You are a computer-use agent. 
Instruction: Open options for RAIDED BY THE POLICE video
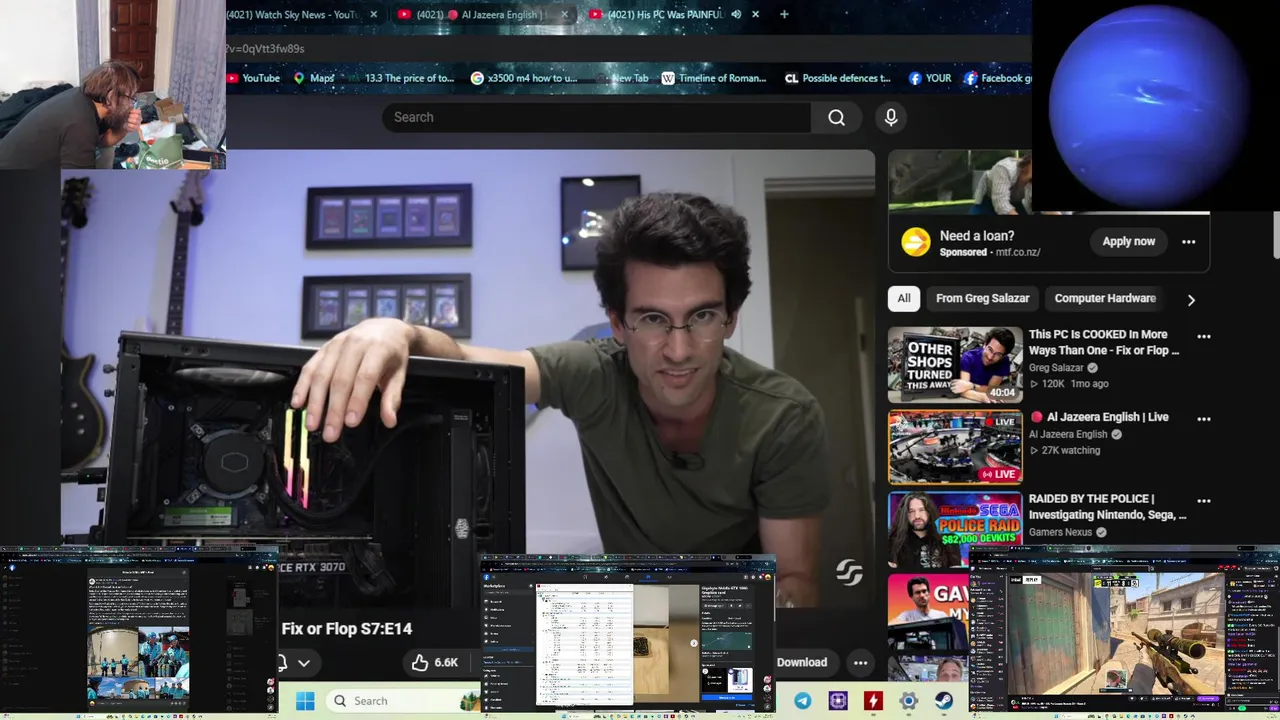click(1204, 500)
